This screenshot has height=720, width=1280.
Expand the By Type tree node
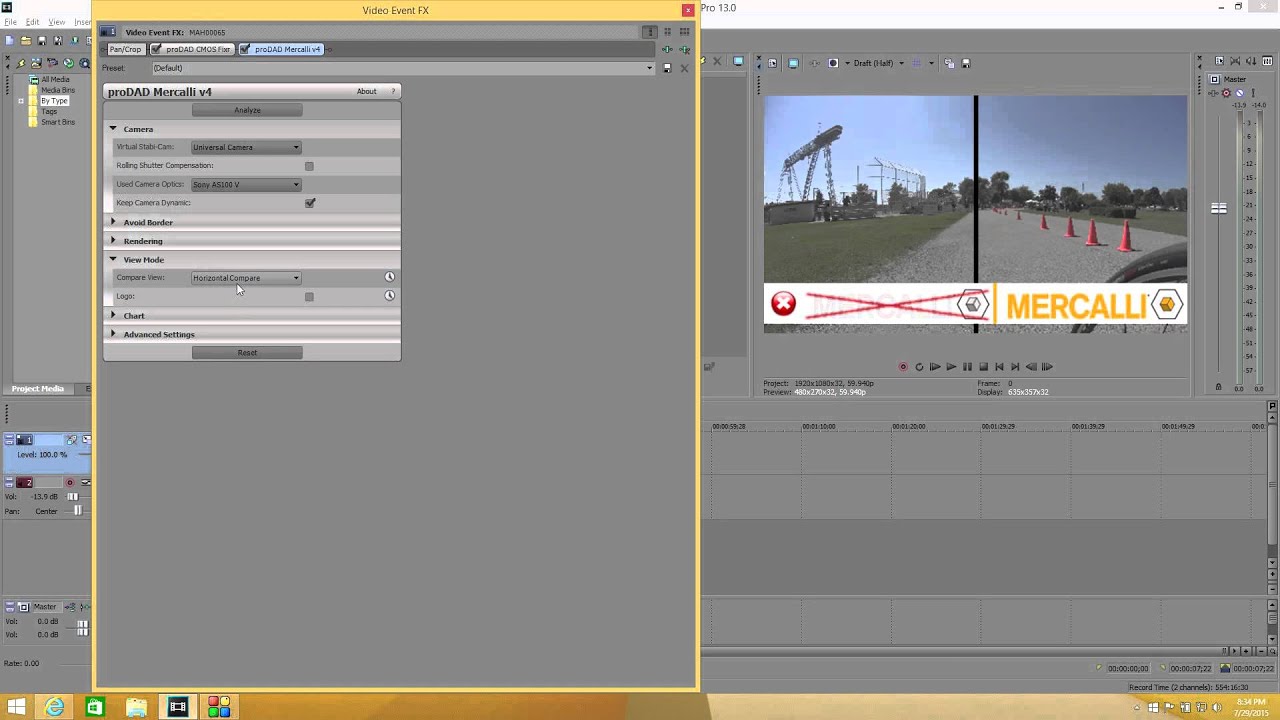click(x=21, y=101)
